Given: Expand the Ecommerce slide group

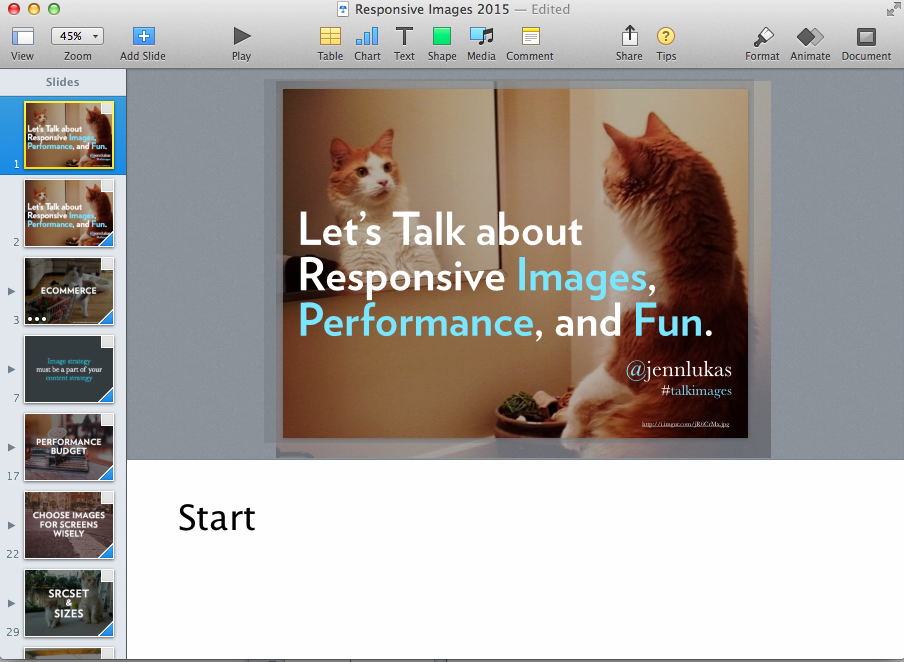Looking at the screenshot, I should click(x=12, y=291).
